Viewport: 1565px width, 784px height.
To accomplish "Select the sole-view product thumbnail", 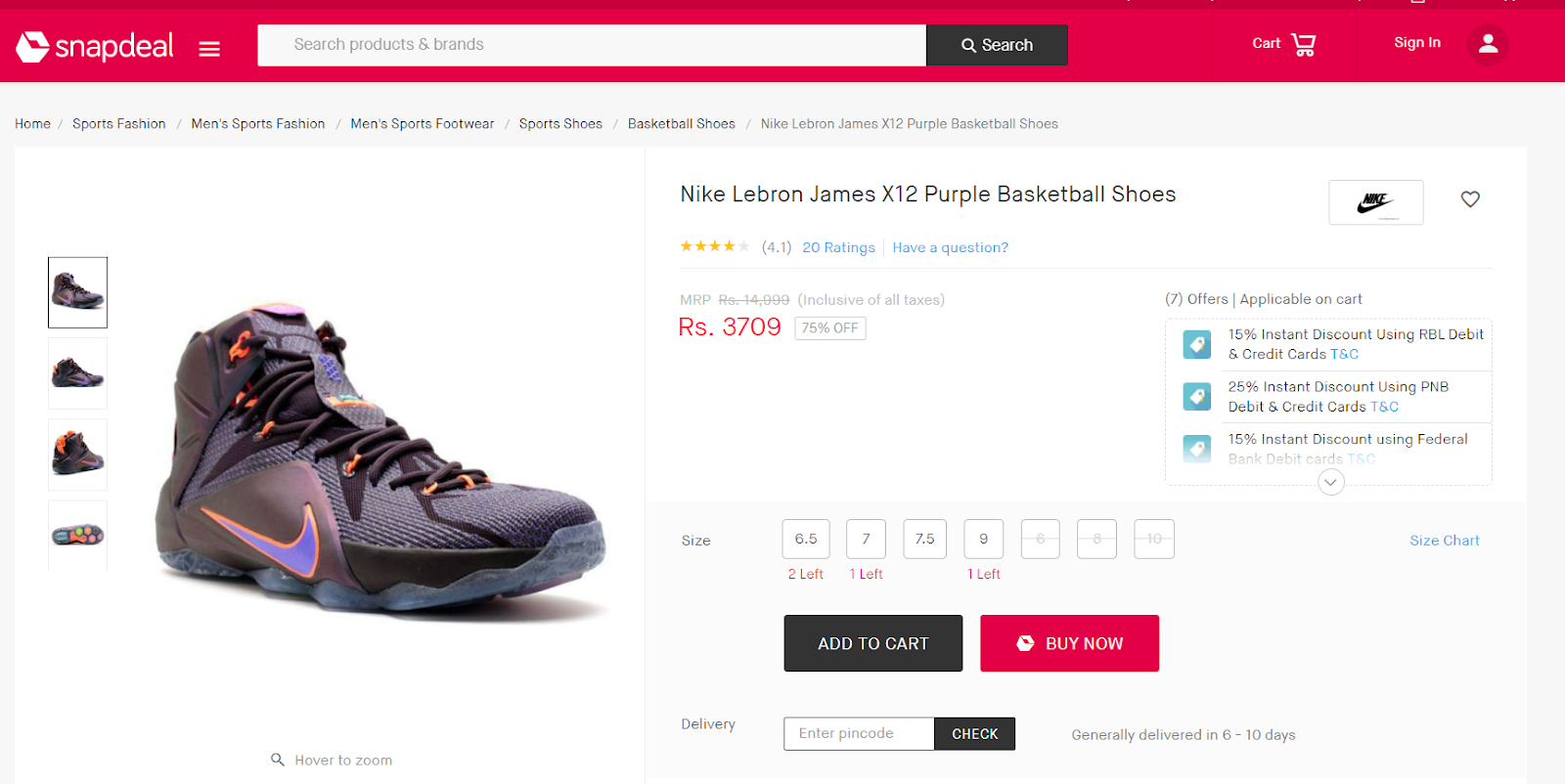I will tap(77, 535).
